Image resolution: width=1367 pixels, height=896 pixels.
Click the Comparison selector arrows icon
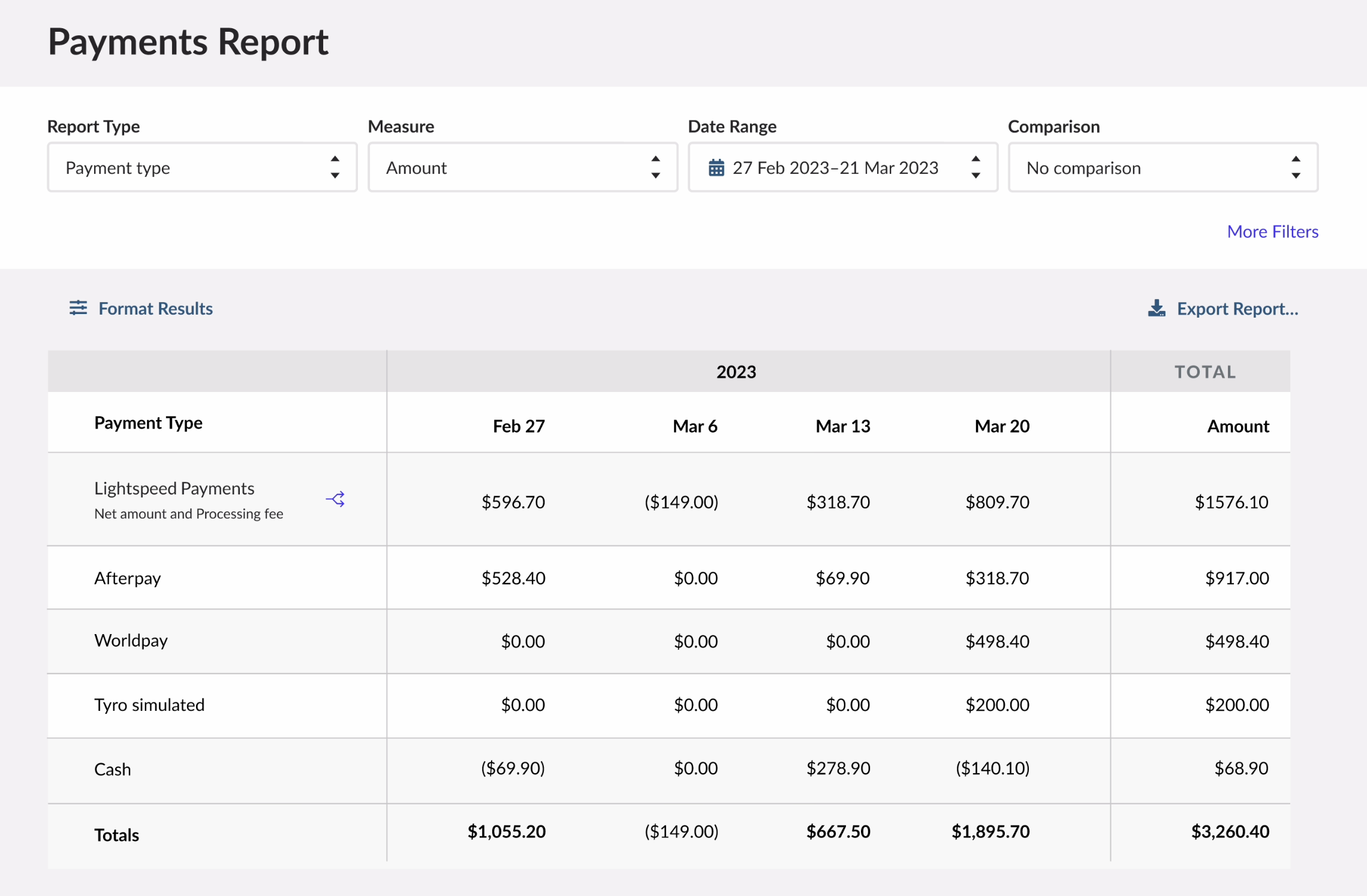(x=1296, y=167)
